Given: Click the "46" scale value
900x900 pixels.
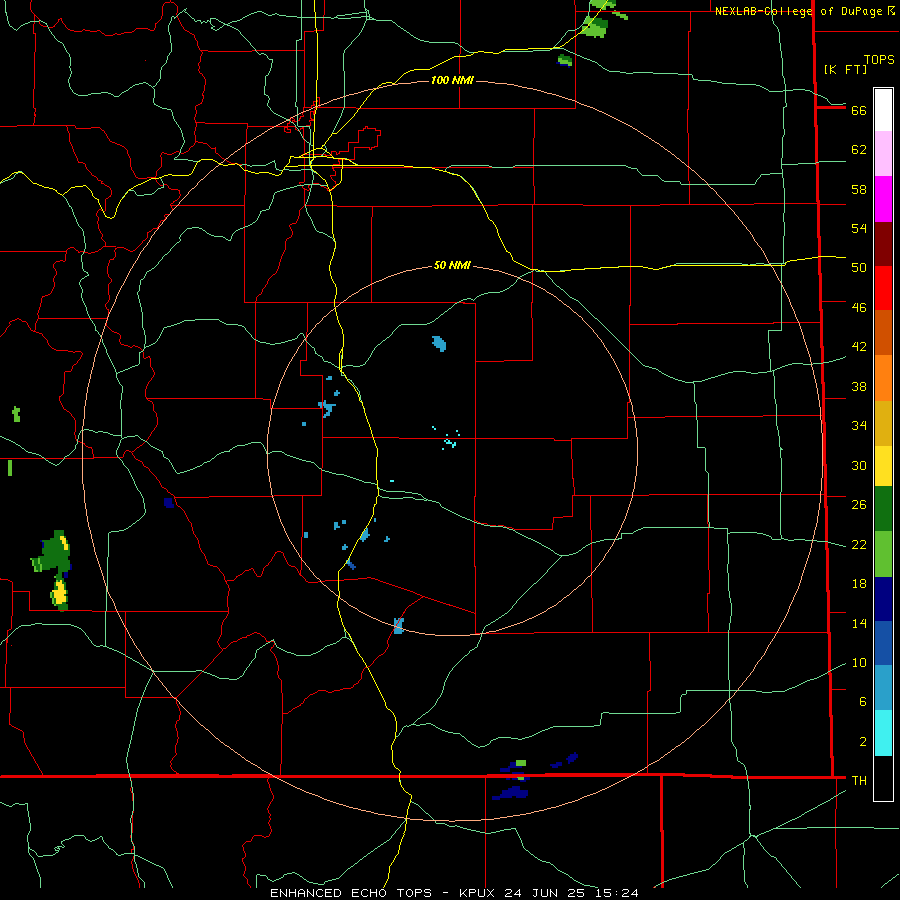Looking at the screenshot, I should [859, 308].
